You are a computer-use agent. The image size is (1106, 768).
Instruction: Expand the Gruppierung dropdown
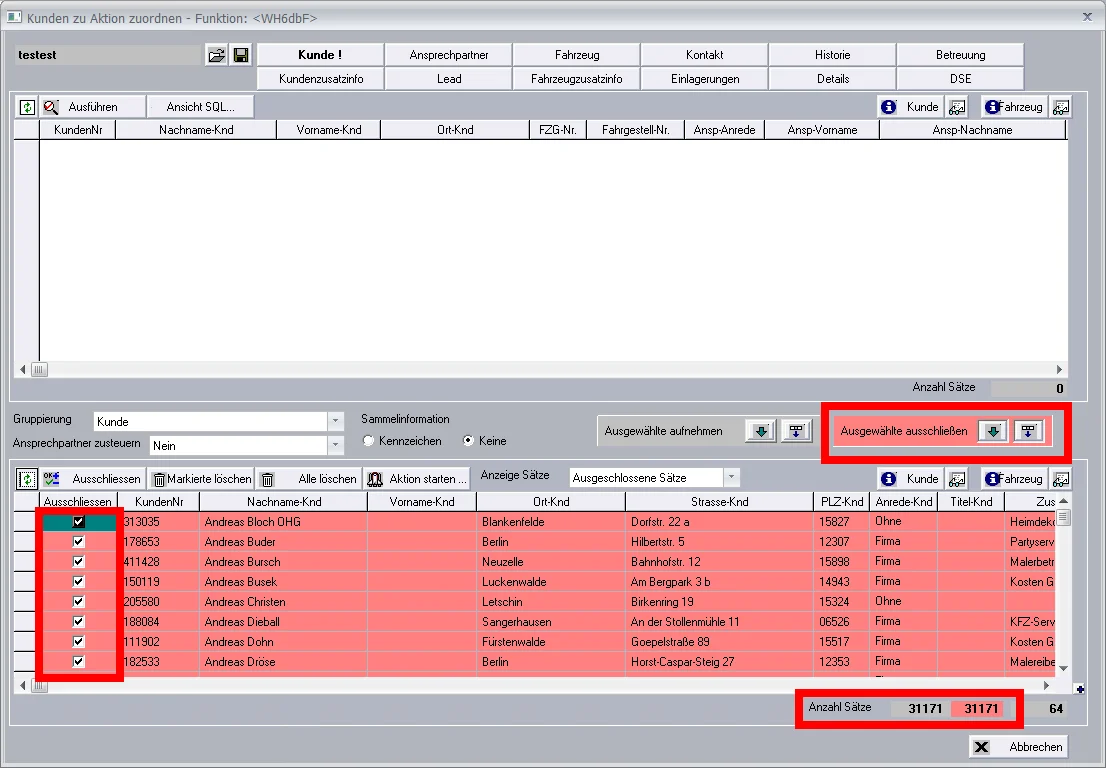pos(336,421)
